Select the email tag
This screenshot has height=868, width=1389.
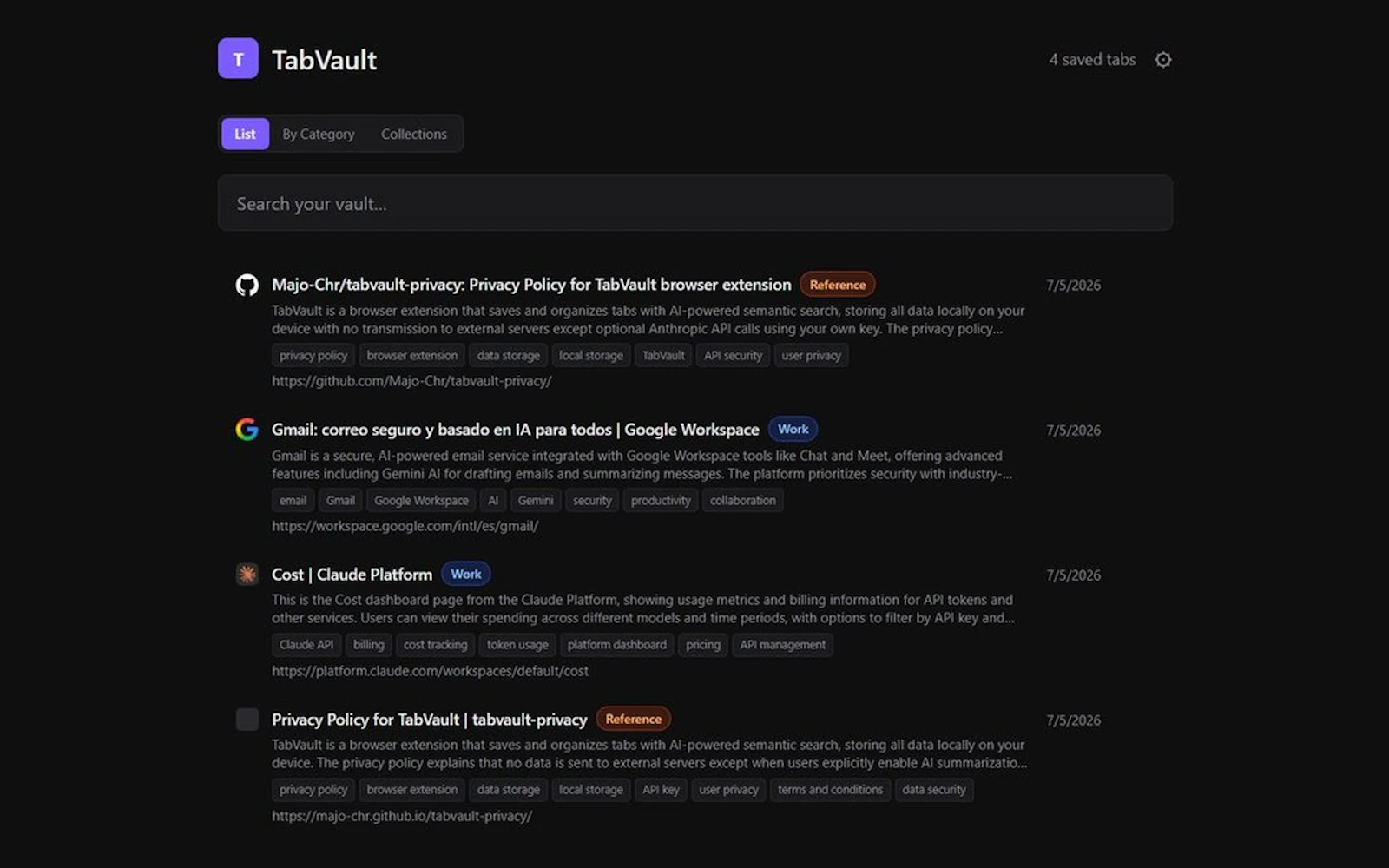point(293,500)
